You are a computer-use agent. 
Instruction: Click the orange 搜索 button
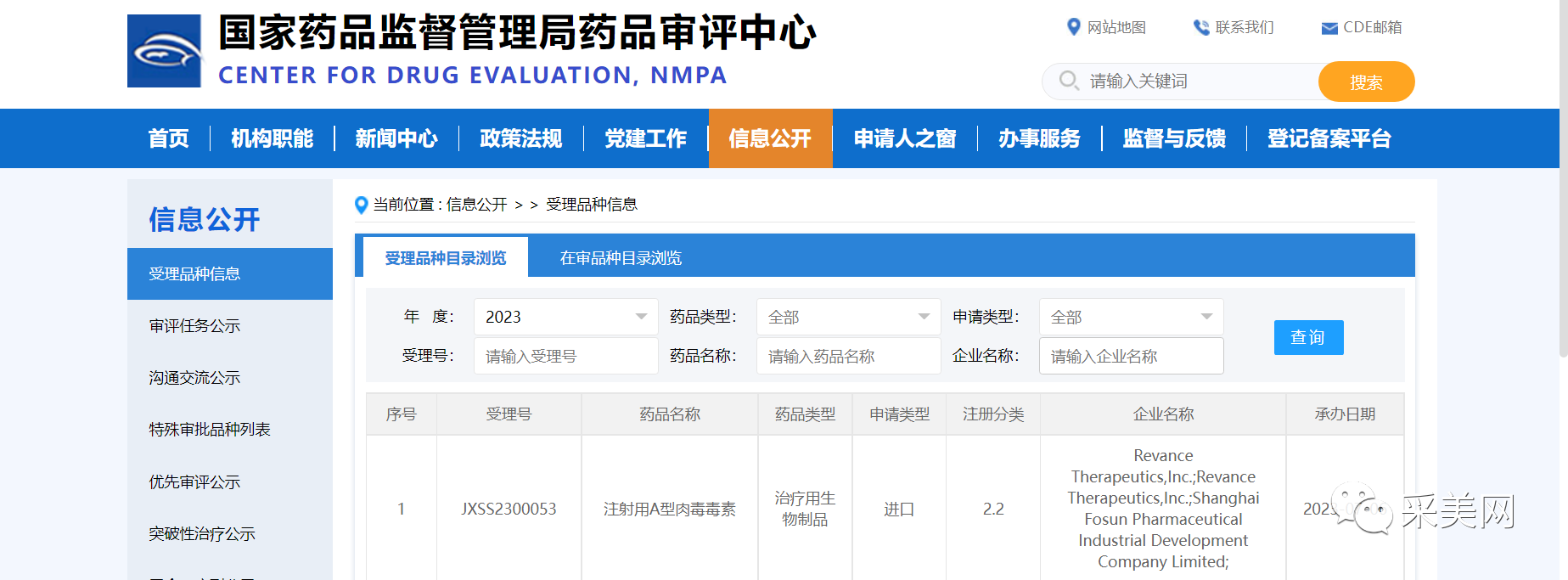[x=1366, y=82]
